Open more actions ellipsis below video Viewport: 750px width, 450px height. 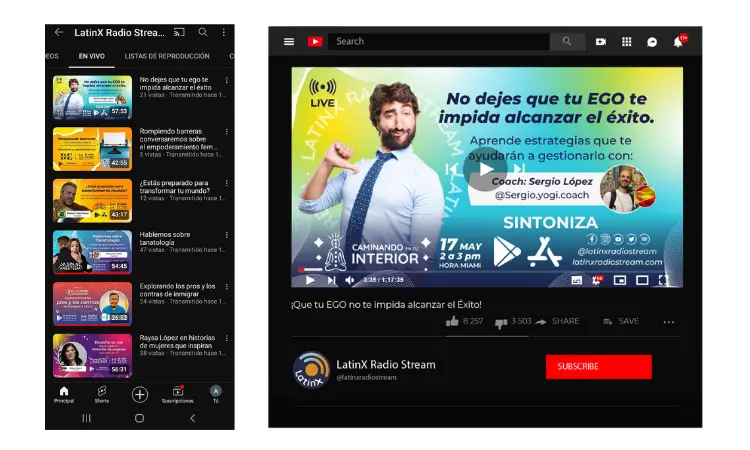(x=669, y=322)
